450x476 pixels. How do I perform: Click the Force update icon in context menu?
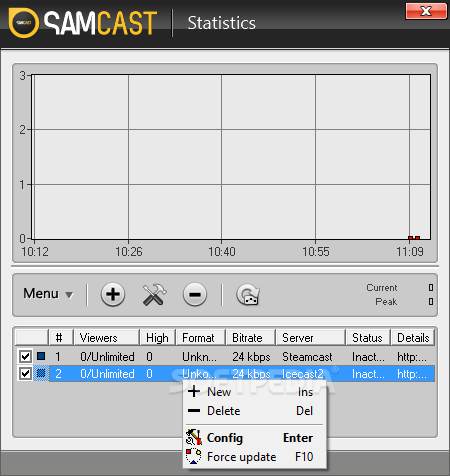[194, 456]
